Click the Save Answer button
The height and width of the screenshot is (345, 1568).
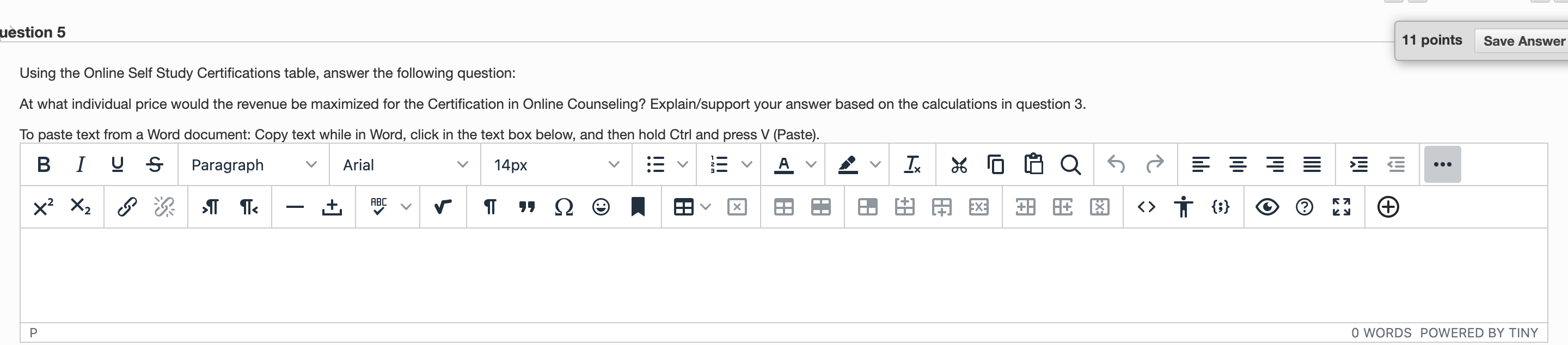[1523, 41]
